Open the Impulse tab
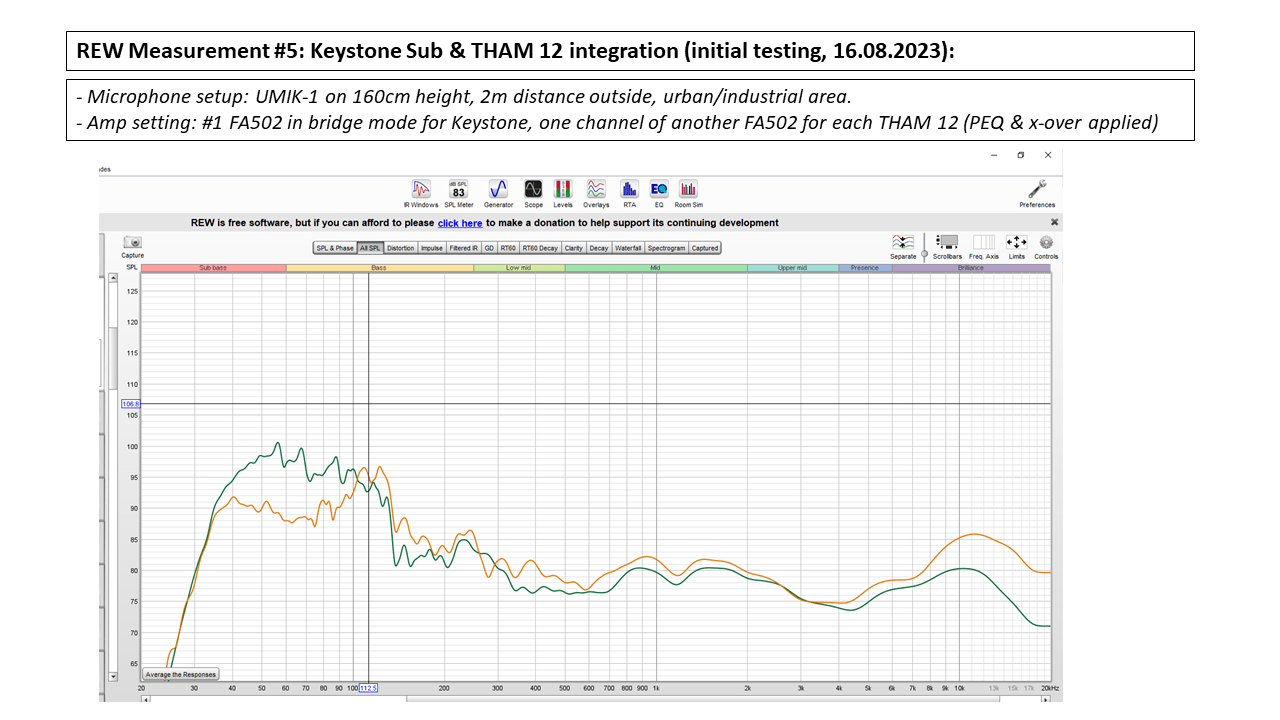 point(431,248)
